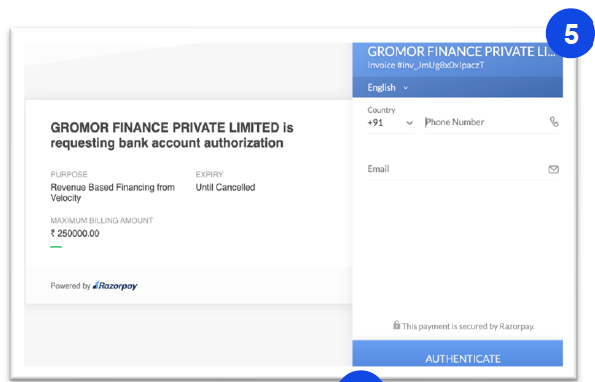Click the Powered by Razorpay link
The image size is (595, 382).
click(x=94, y=286)
